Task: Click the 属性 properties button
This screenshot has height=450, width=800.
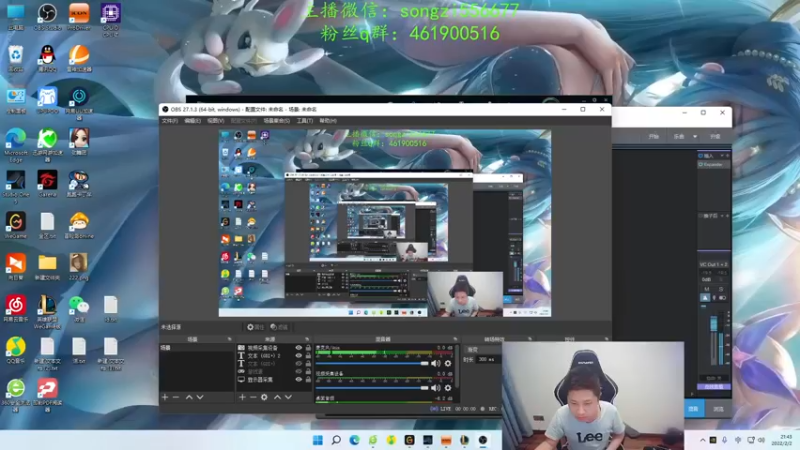Action: [x=255, y=327]
